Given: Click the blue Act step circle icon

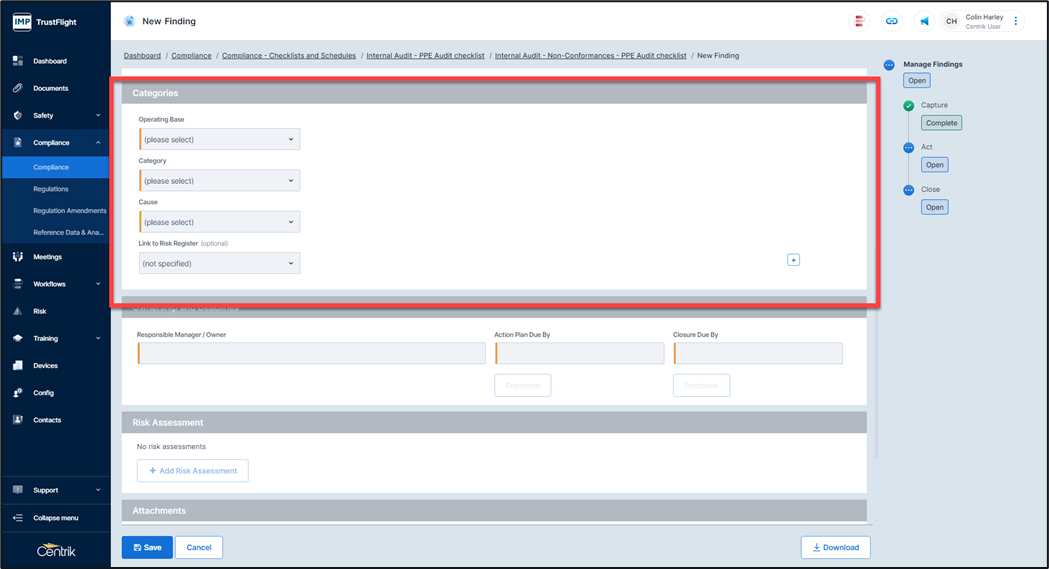Looking at the screenshot, I should click(x=909, y=148).
